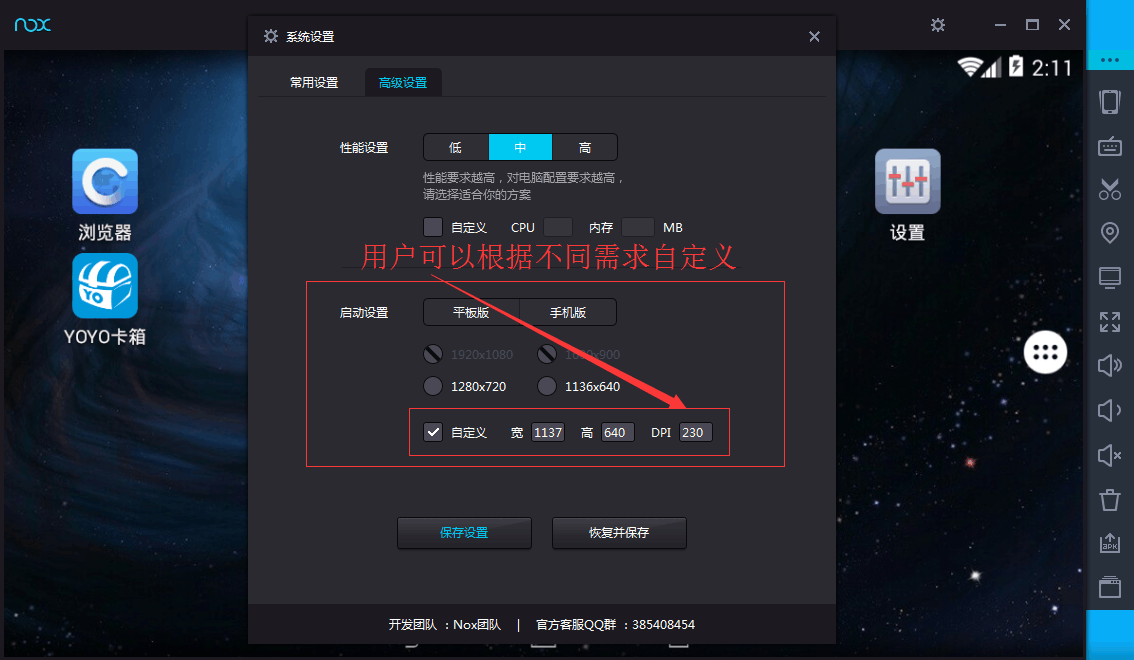Select the 1136x640 resolution option
1134x660 pixels.
(x=547, y=386)
